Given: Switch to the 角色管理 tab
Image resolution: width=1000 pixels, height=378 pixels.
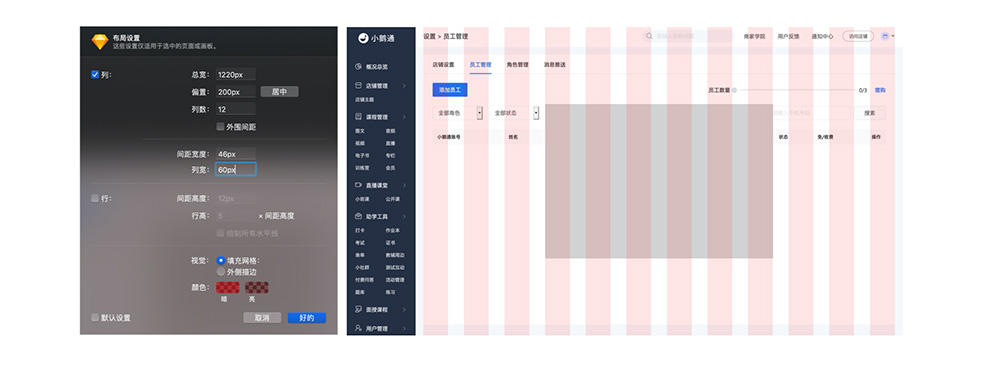Looking at the screenshot, I should pyautogui.click(x=517, y=64).
